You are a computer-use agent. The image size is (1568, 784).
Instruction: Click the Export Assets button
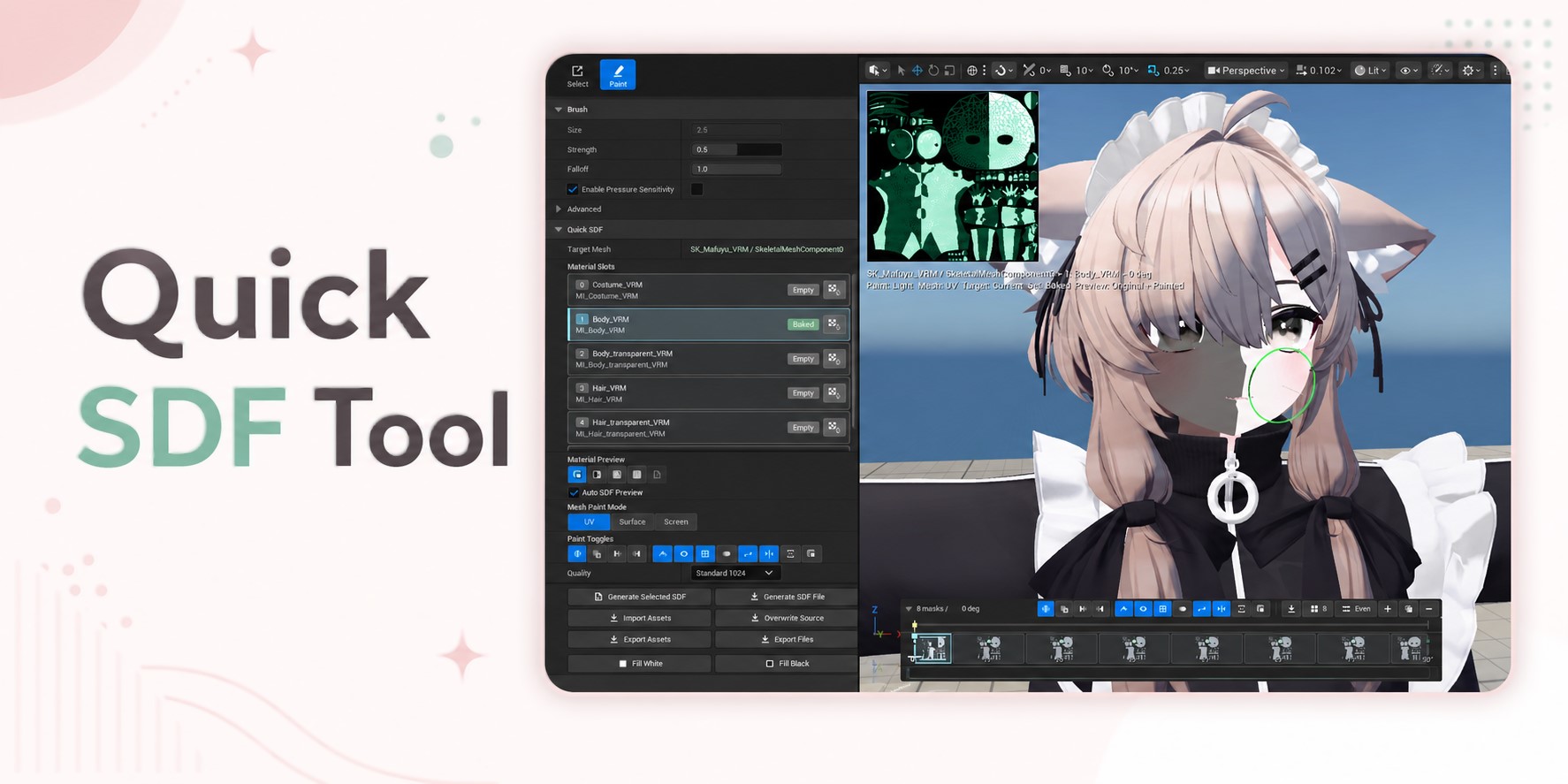pos(639,639)
